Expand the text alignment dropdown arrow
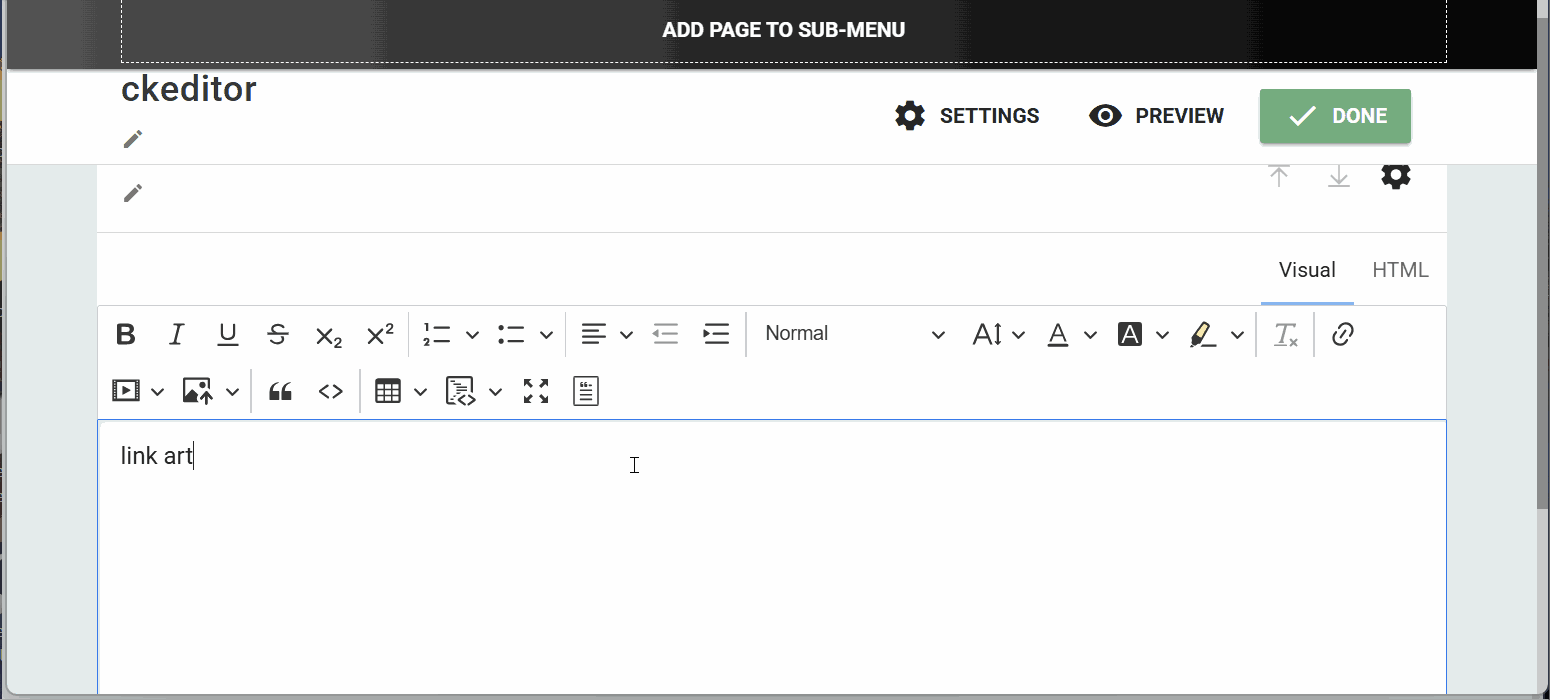The image size is (1550, 700). (x=627, y=334)
